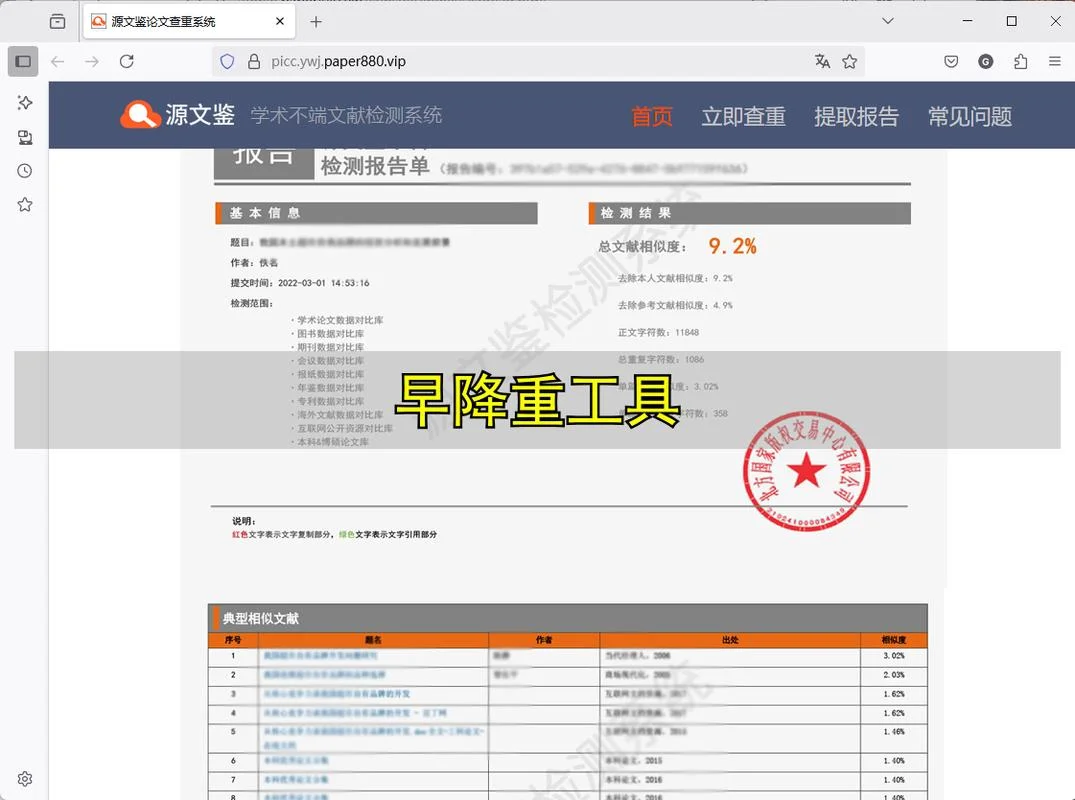
Task: Translate this page icon
Action: 823,62
